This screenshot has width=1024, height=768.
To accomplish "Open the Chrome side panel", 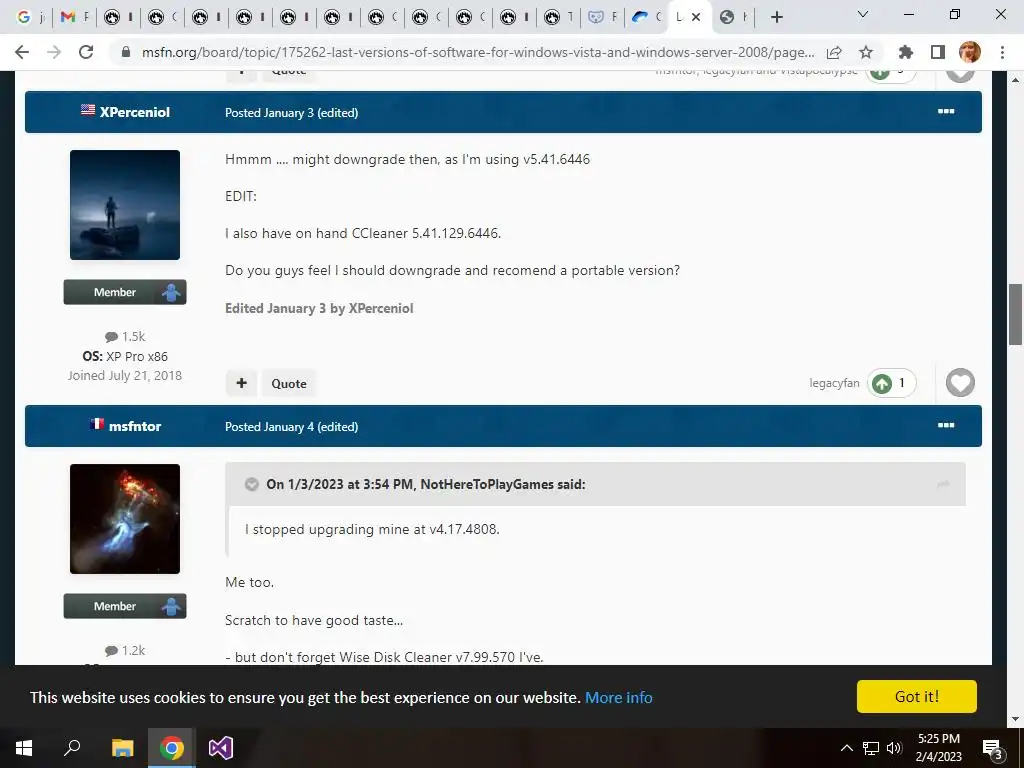I will click(x=938, y=52).
